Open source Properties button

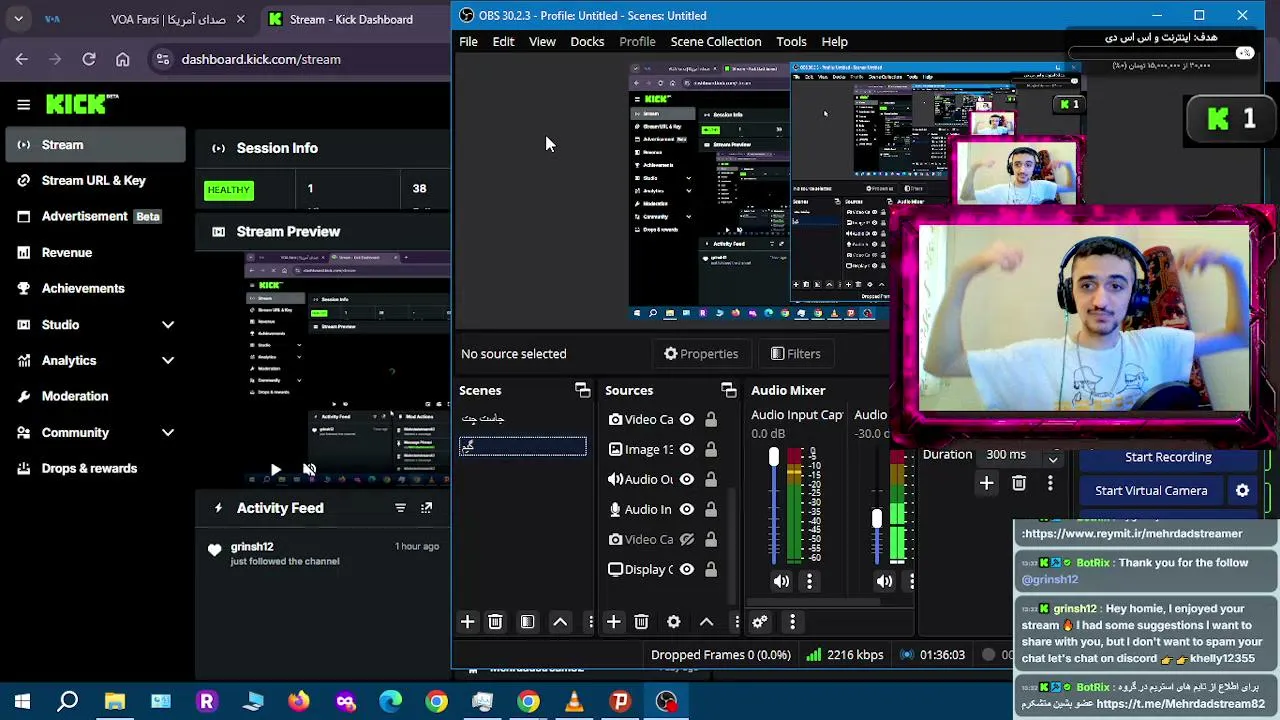click(x=701, y=354)
